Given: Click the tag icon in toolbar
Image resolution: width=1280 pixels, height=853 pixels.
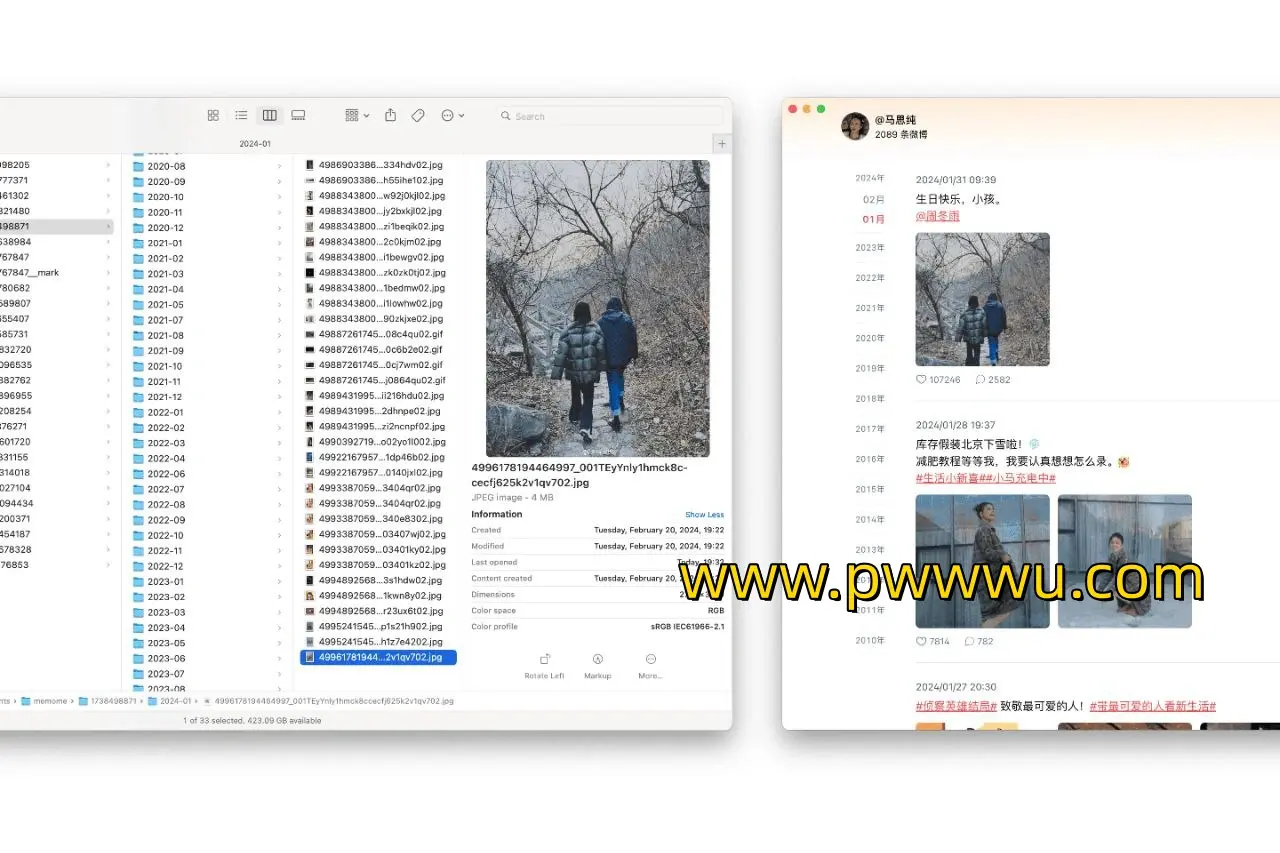Looking at the screenshot, I should (418, 116).
